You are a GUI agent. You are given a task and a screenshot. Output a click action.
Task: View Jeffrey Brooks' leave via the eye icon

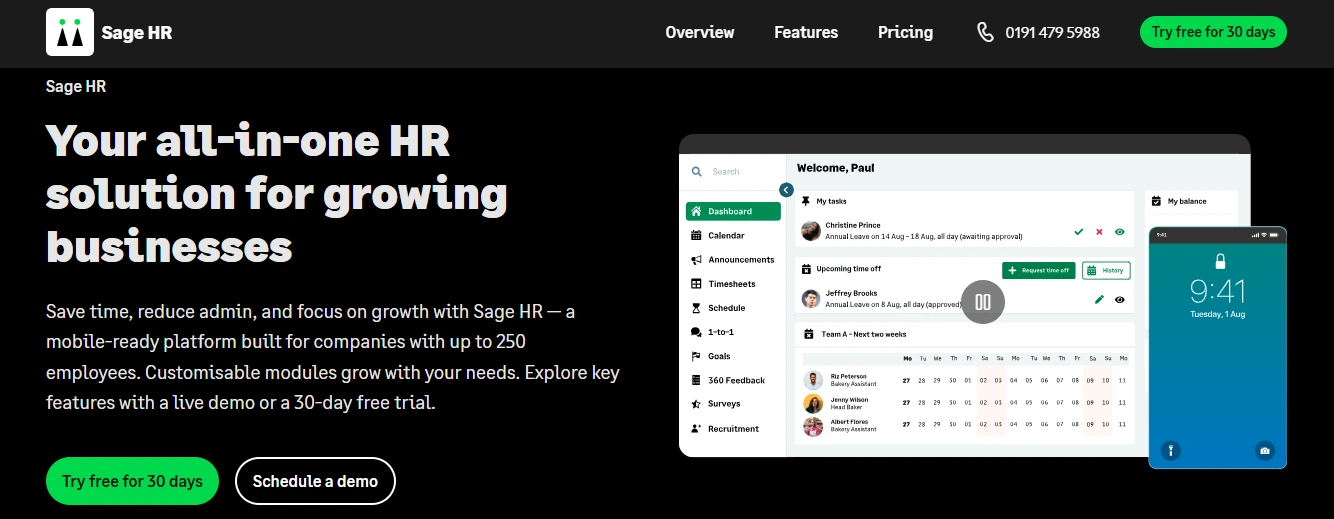click(x=1120, y=299)
